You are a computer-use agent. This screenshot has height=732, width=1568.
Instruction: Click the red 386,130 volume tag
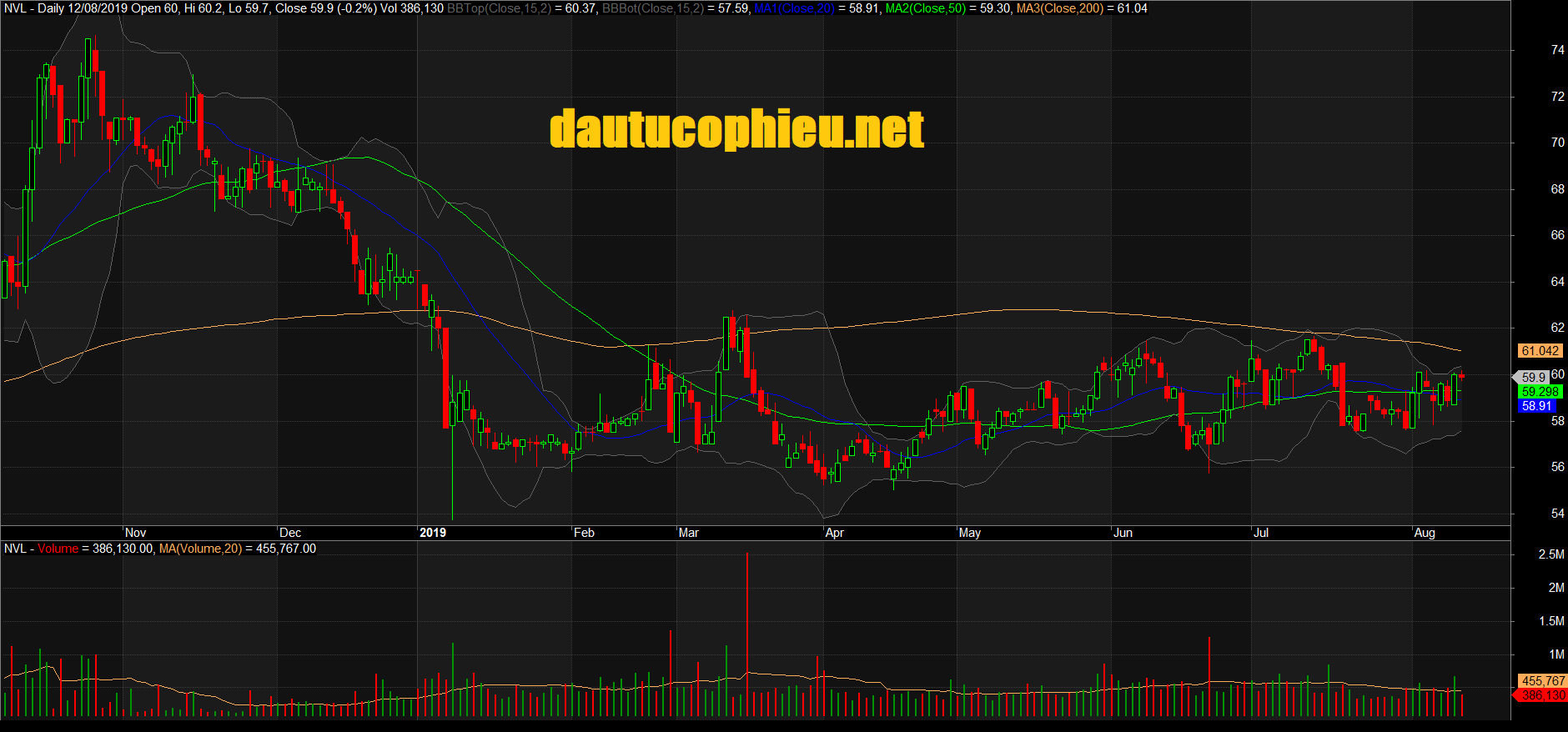1542,694
